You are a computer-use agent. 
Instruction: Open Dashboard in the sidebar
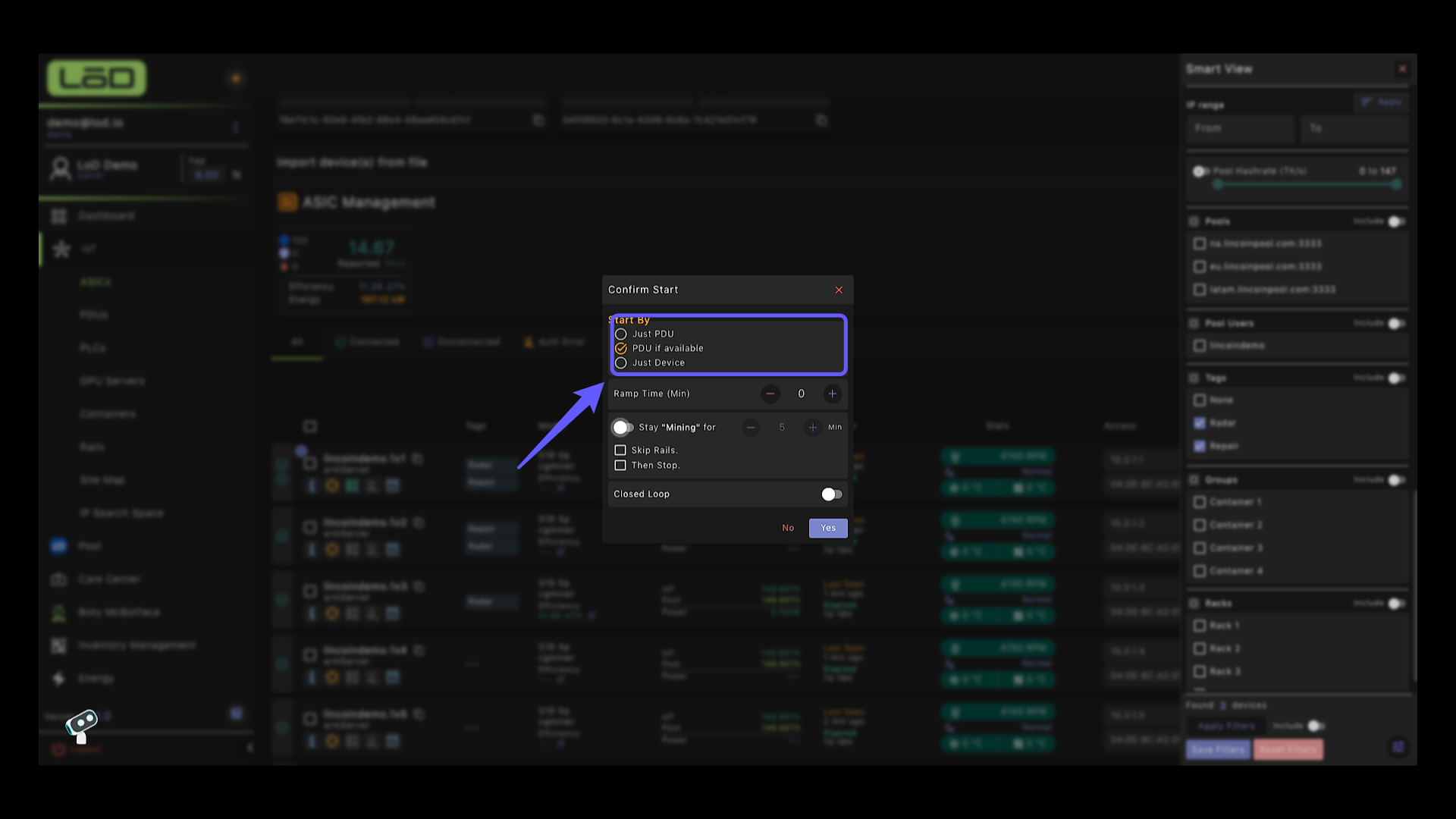106,216
